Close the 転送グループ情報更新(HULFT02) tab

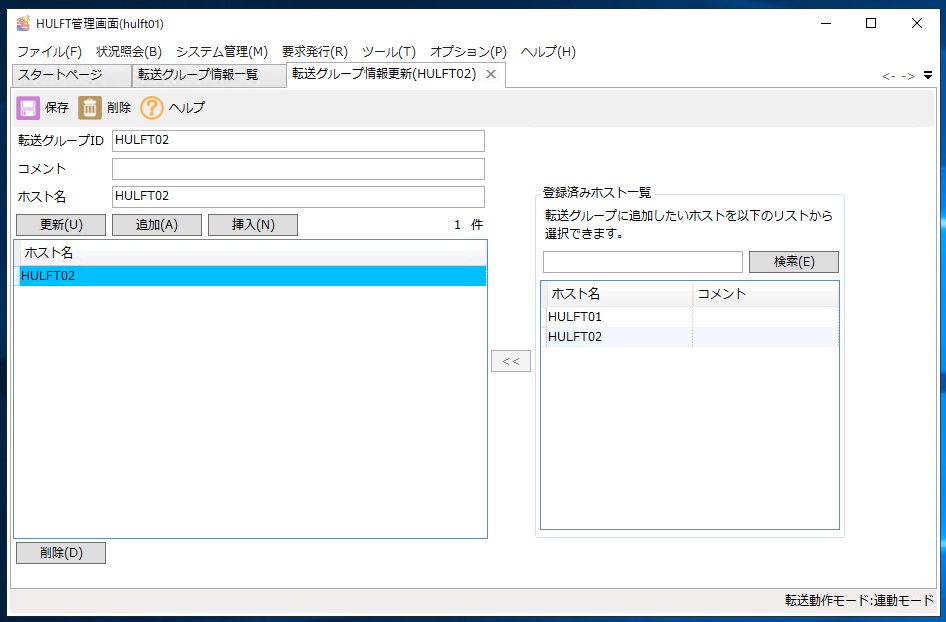(x=491, y=74)
